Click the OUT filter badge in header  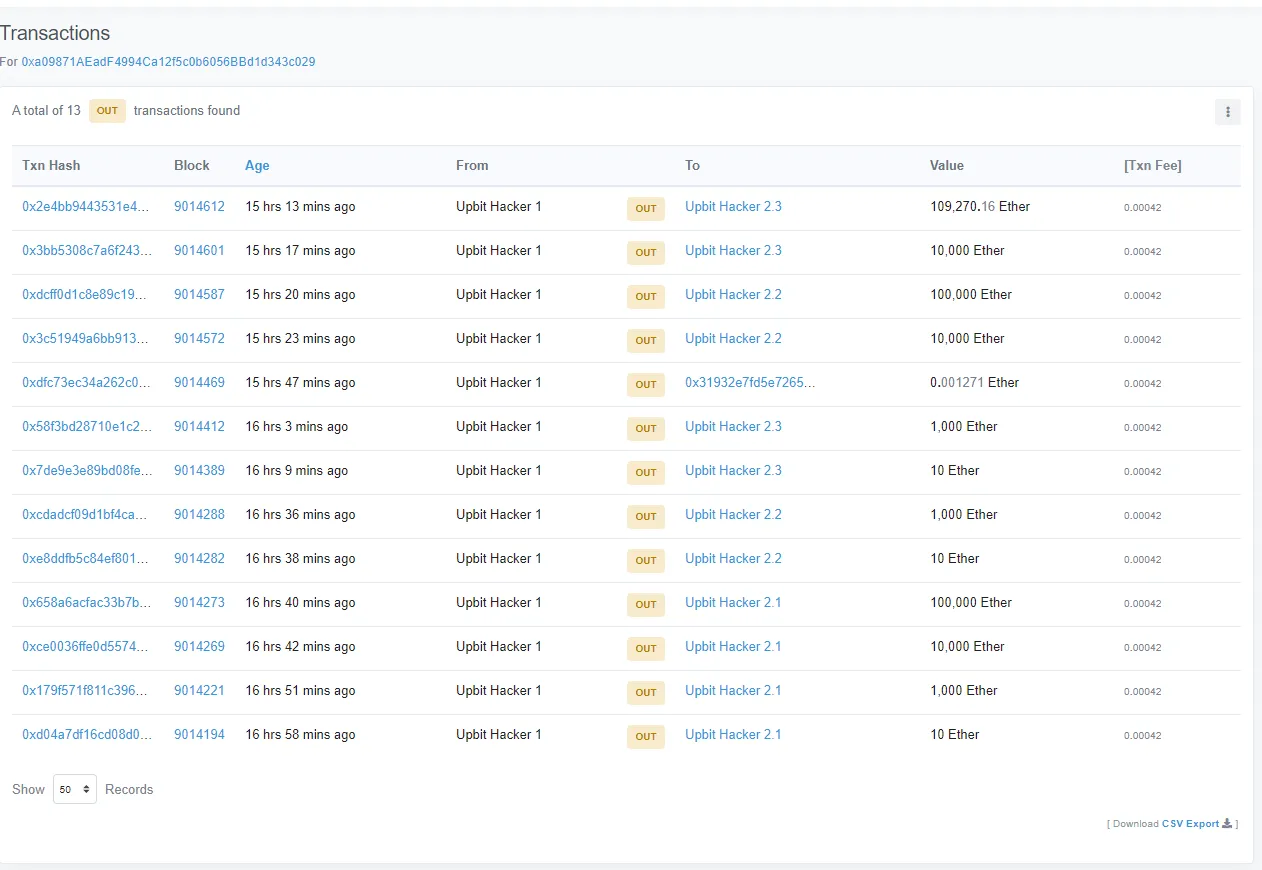[x=107, y=111]
